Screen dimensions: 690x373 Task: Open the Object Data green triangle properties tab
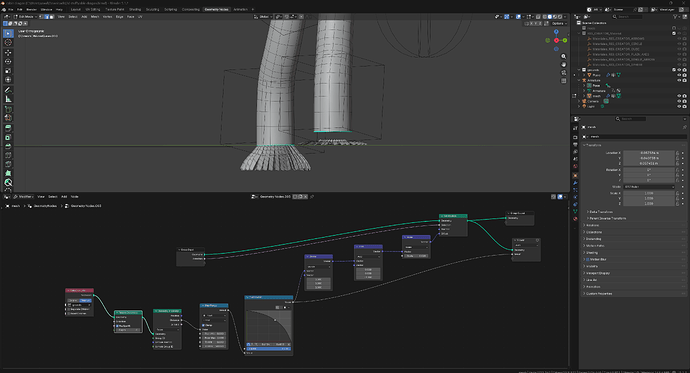575,211
